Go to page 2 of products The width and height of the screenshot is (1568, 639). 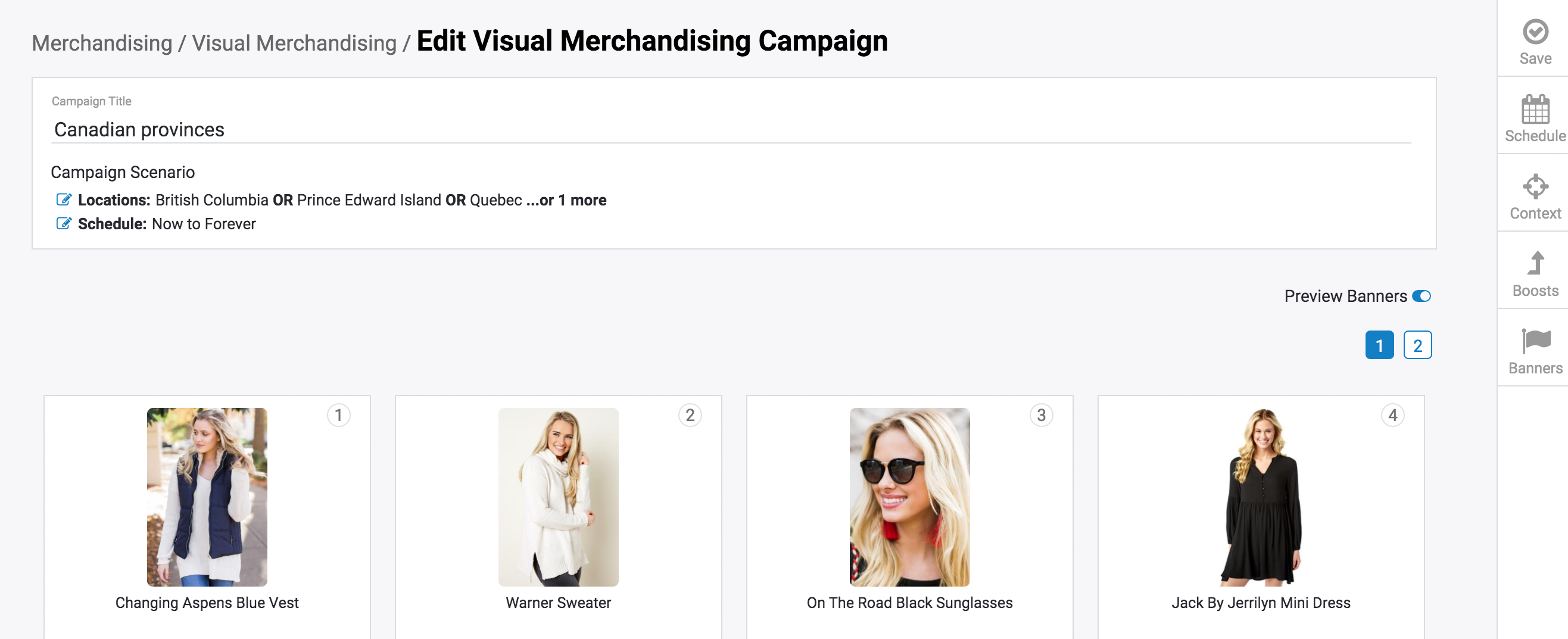click(1417, 345)
